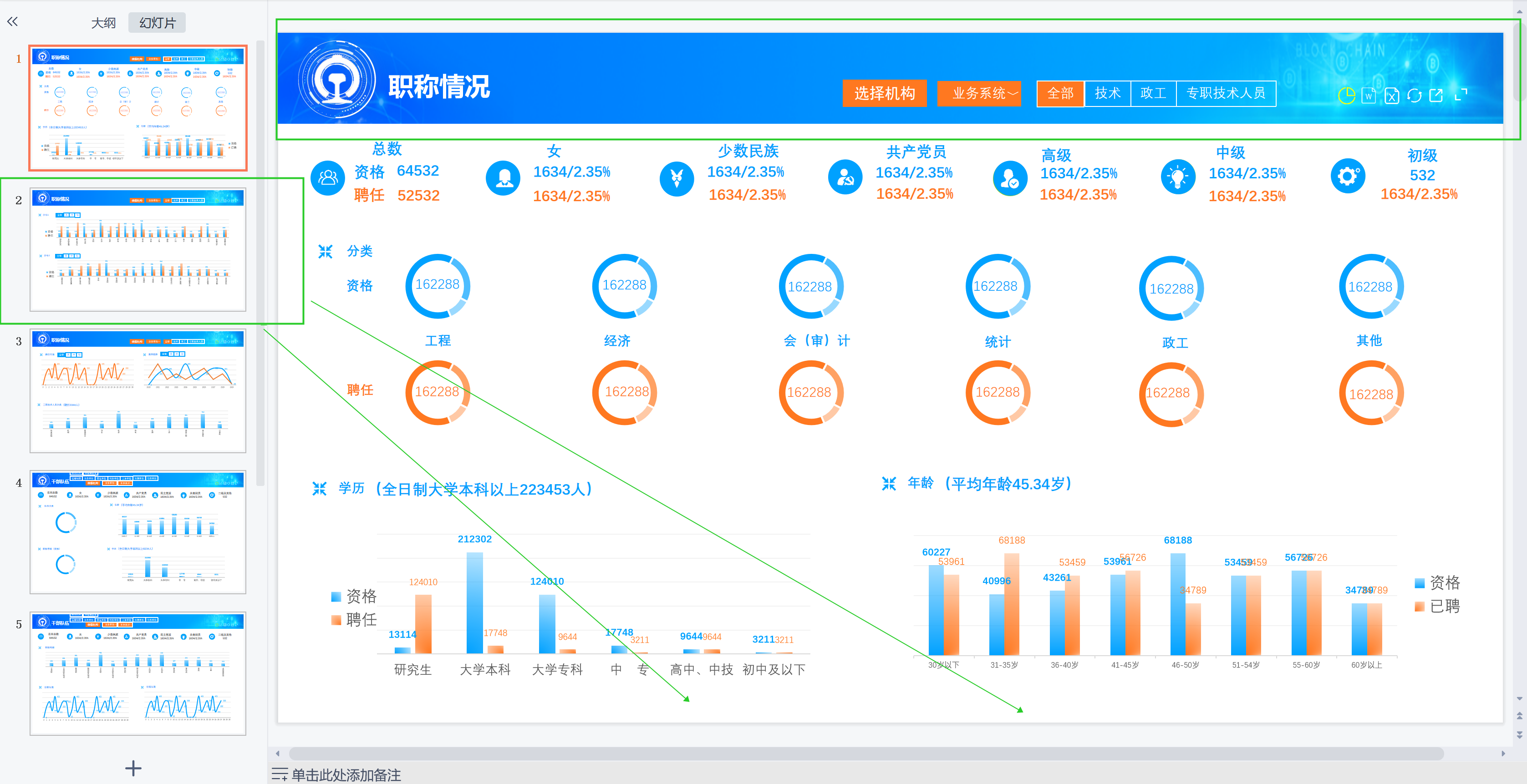Collapse the 分类 section icon
The width and height of the screenshot is (1527, 784).
pyautogui.click(x=325, y=251)
